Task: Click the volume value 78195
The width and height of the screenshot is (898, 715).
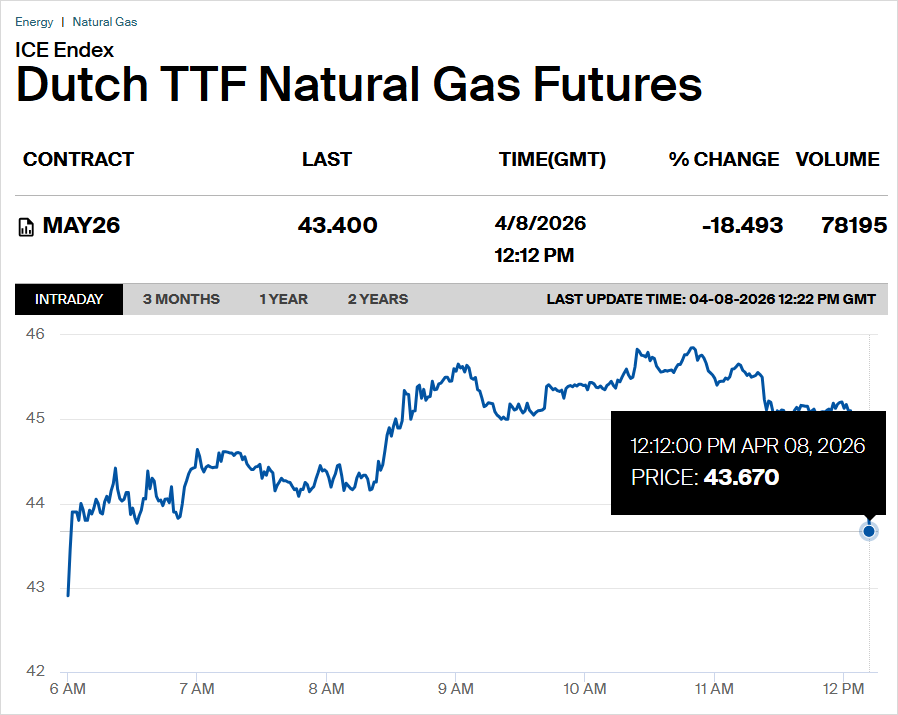Action: [x=853, y=226]
